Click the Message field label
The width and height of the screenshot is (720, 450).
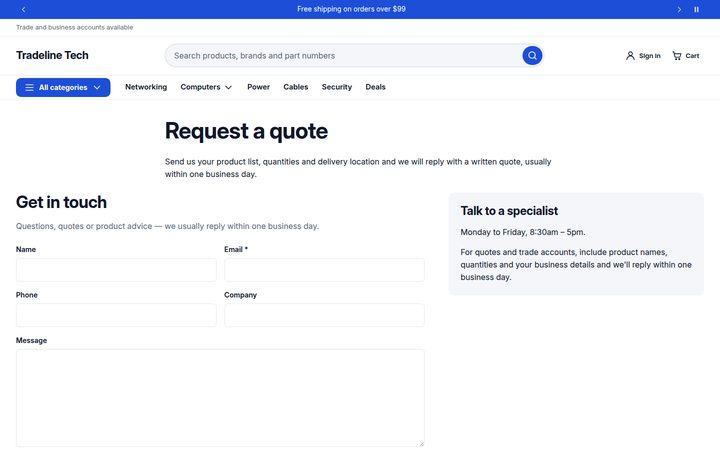click(31, 340)
